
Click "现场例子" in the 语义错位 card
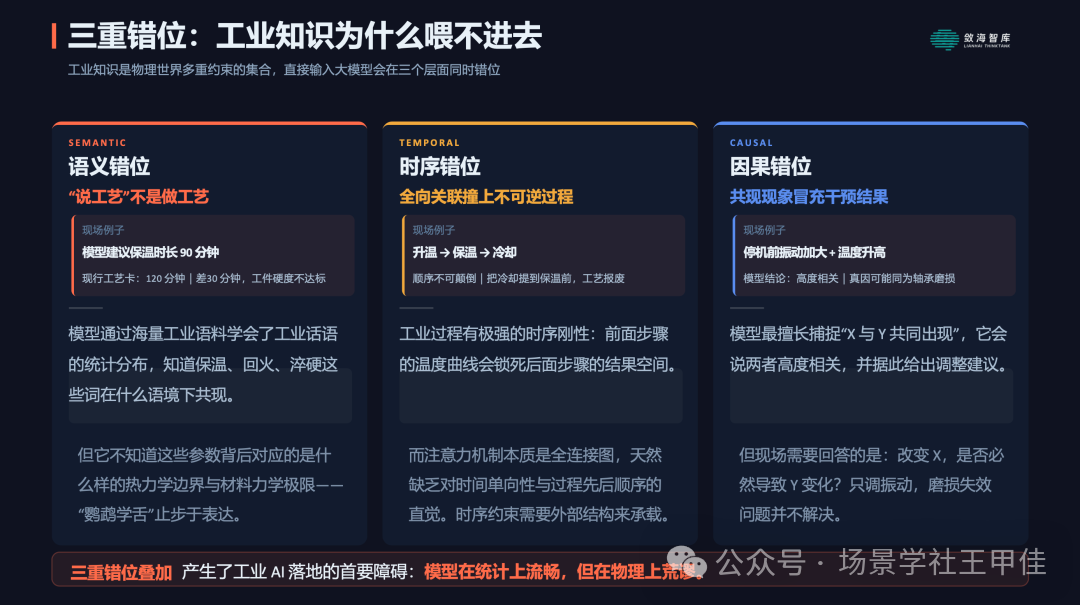103,230
